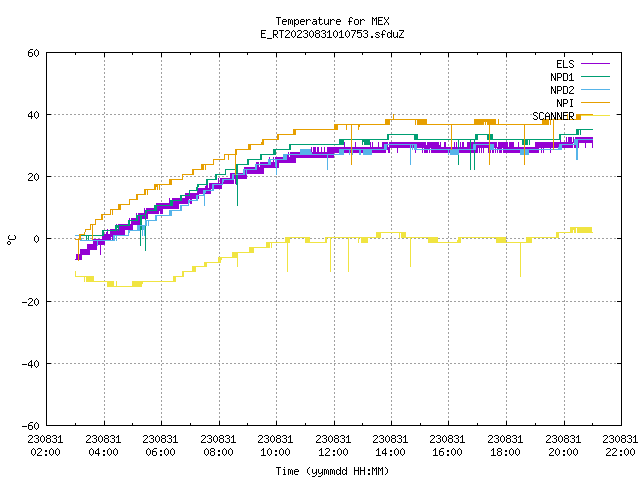Click the x-axis tick label 230831 06:00
Image resolution: width=640 pixels, height=480 pixels.
[160, 446]
